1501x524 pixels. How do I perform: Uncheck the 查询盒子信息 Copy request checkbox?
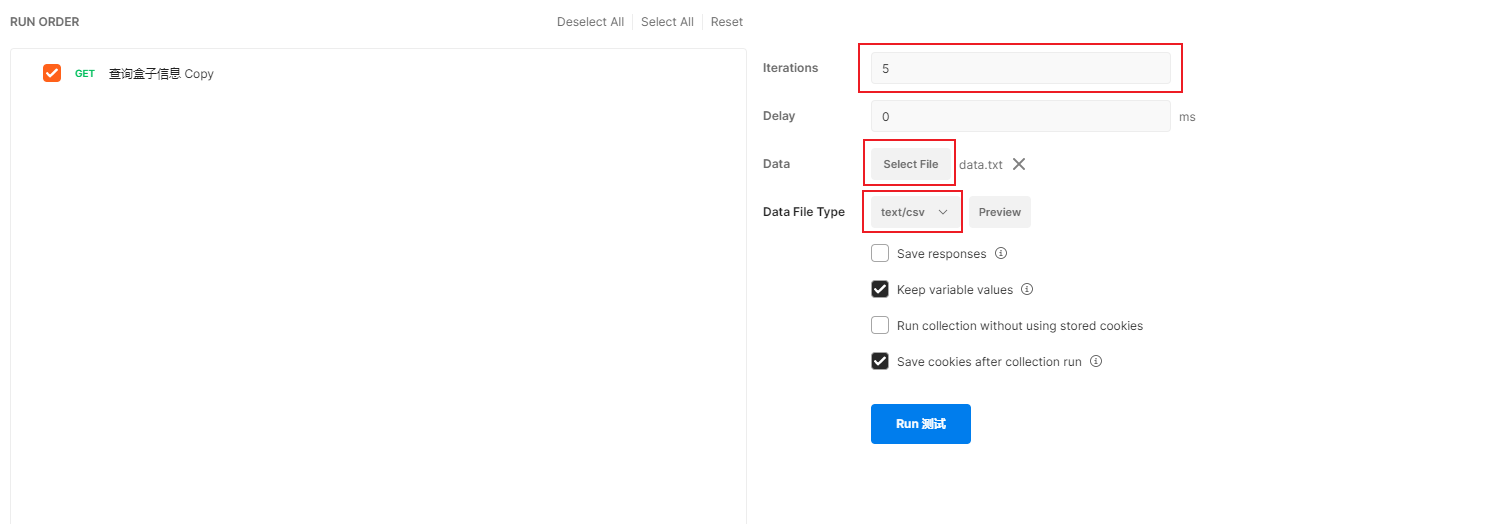tap(52, 73)
